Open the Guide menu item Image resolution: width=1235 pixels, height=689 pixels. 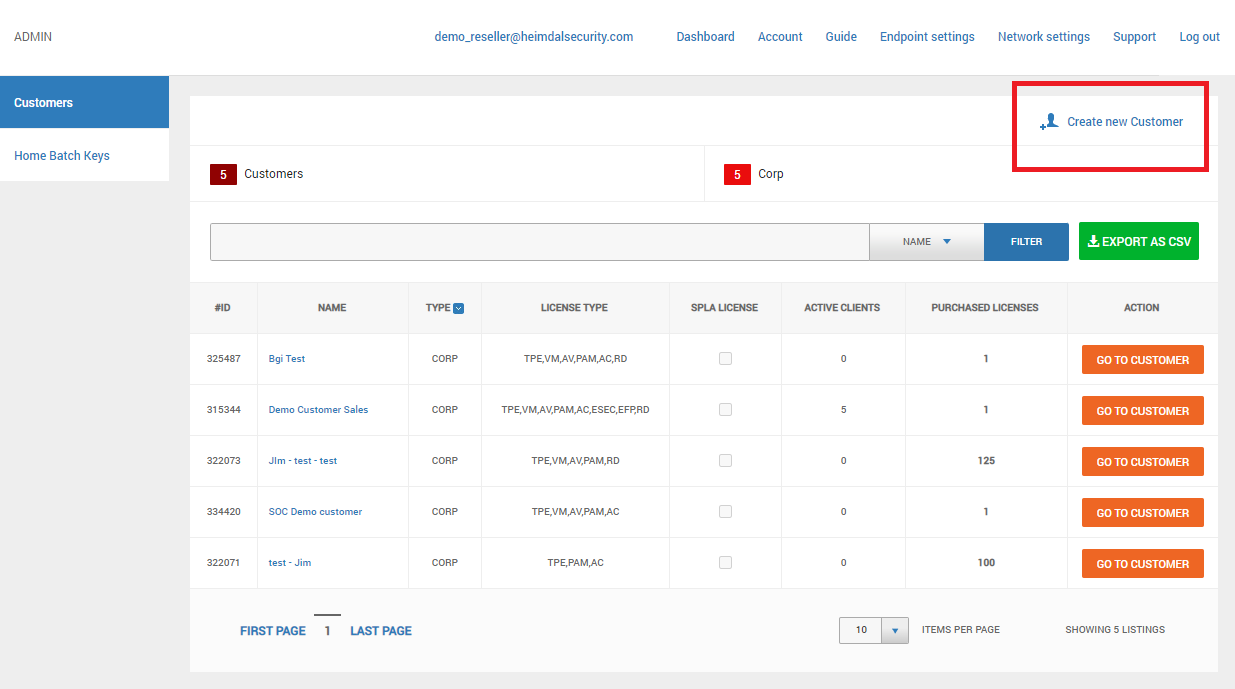(841, 37)
